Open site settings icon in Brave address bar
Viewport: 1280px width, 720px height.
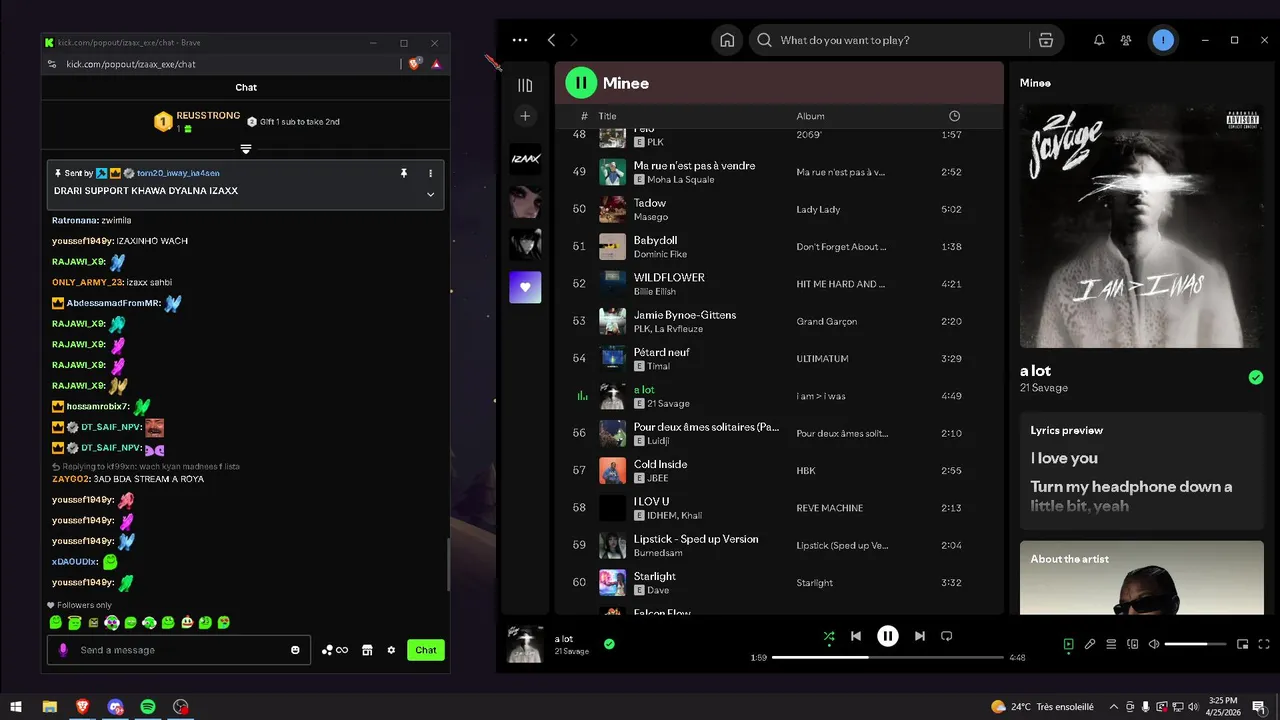coord(52,64)
